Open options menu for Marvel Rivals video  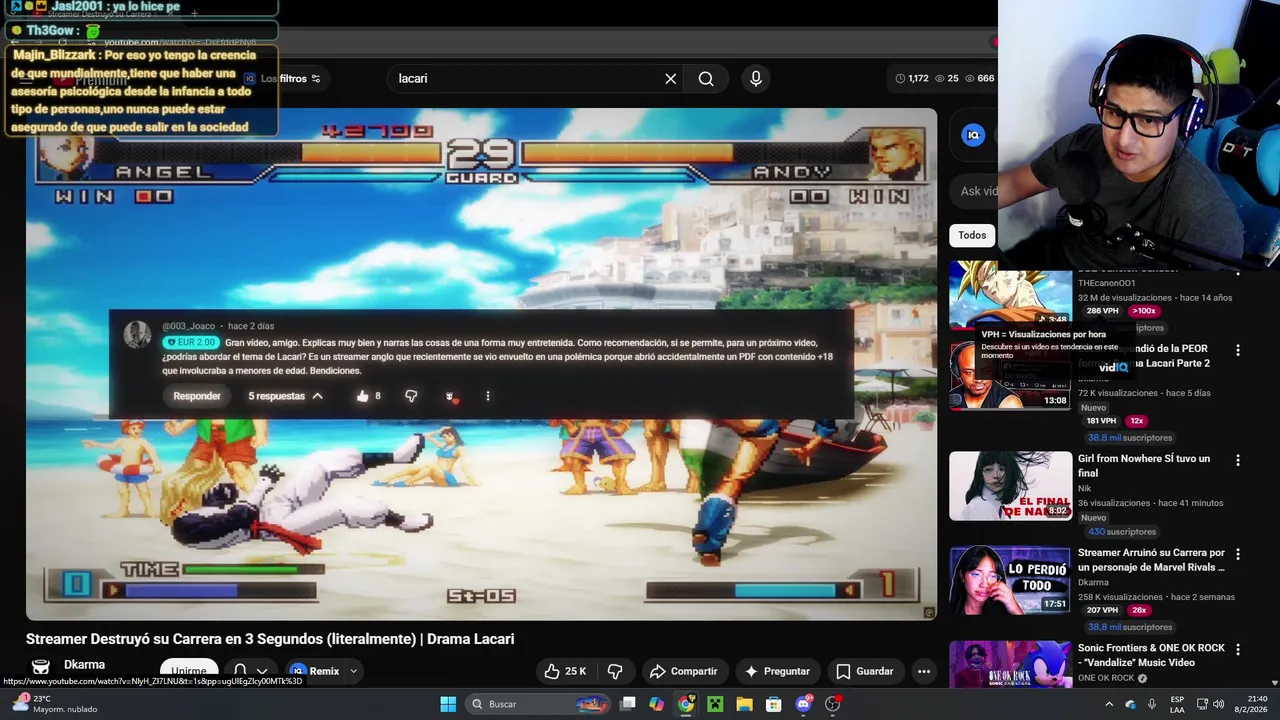pos(1238,554)
